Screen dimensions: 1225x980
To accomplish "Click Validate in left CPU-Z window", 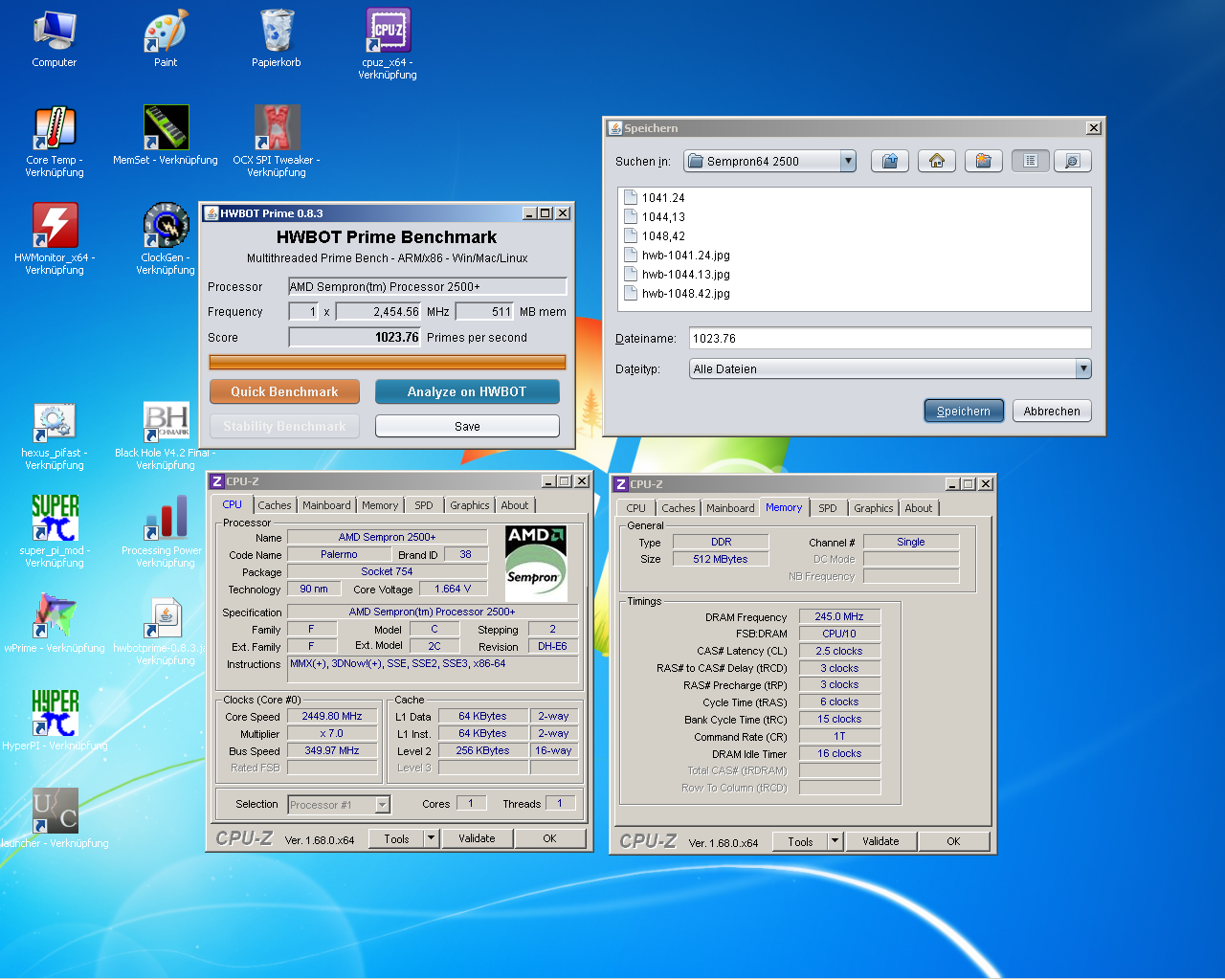I will [477, 838].
